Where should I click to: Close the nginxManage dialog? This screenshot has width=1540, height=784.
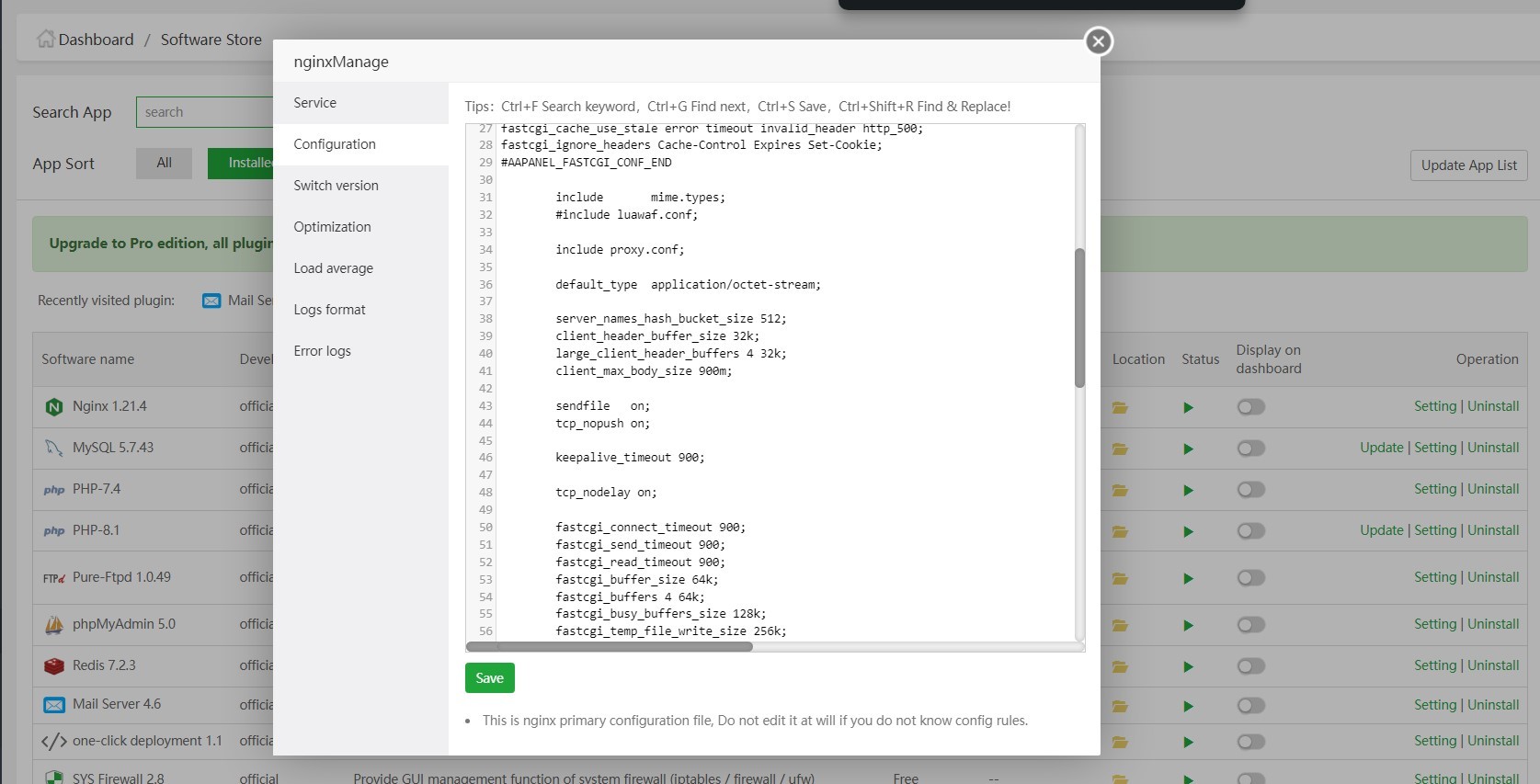click(x=1099, y=41)
